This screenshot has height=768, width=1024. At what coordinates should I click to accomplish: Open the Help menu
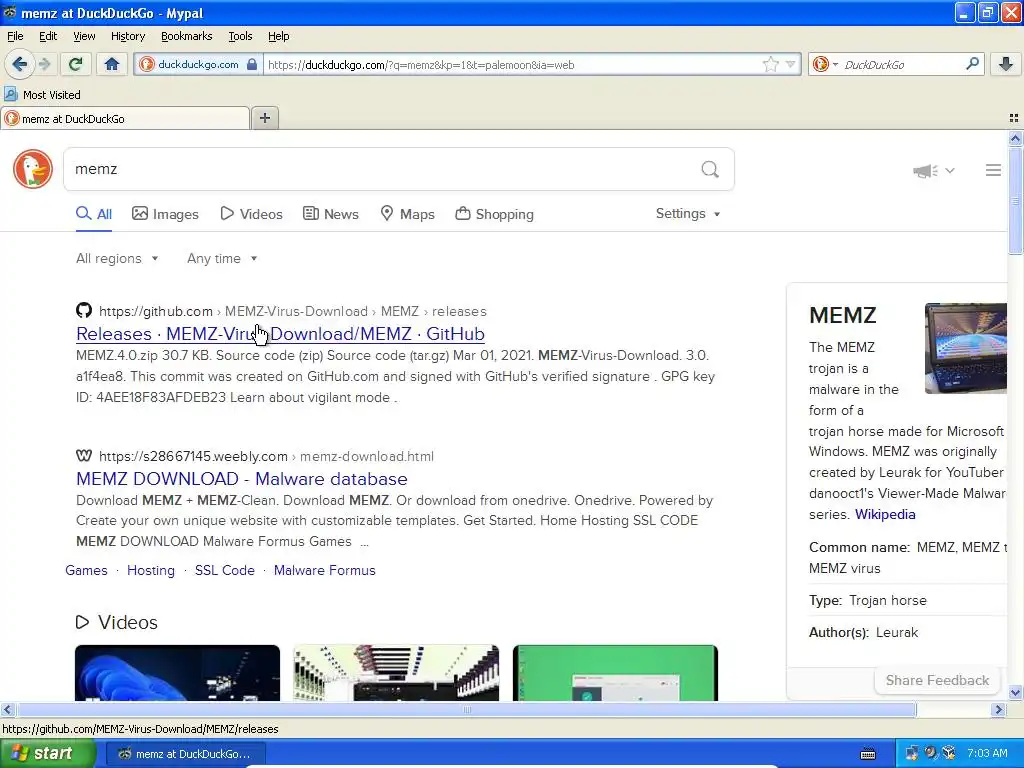279,36
